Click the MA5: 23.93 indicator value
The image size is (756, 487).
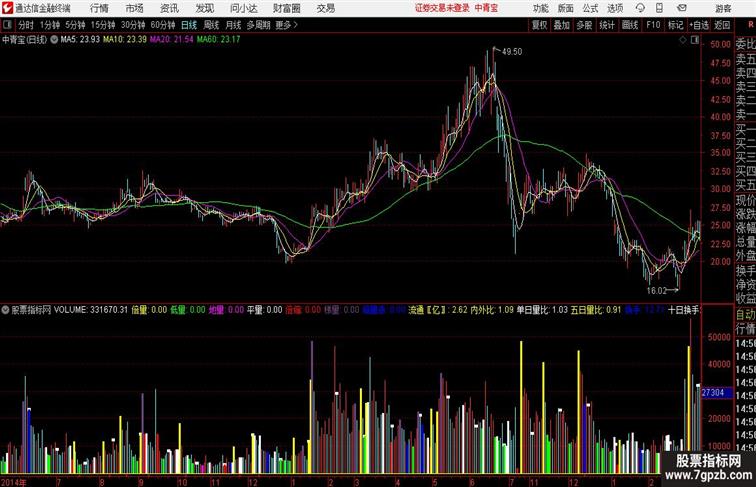(x=80, y=40)
